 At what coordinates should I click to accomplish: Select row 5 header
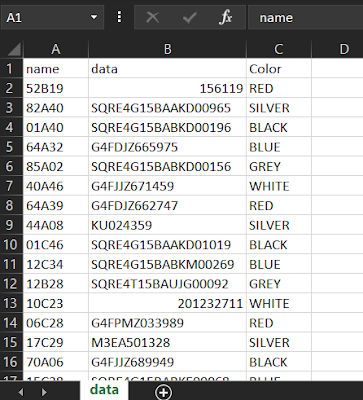pos(11,147)
